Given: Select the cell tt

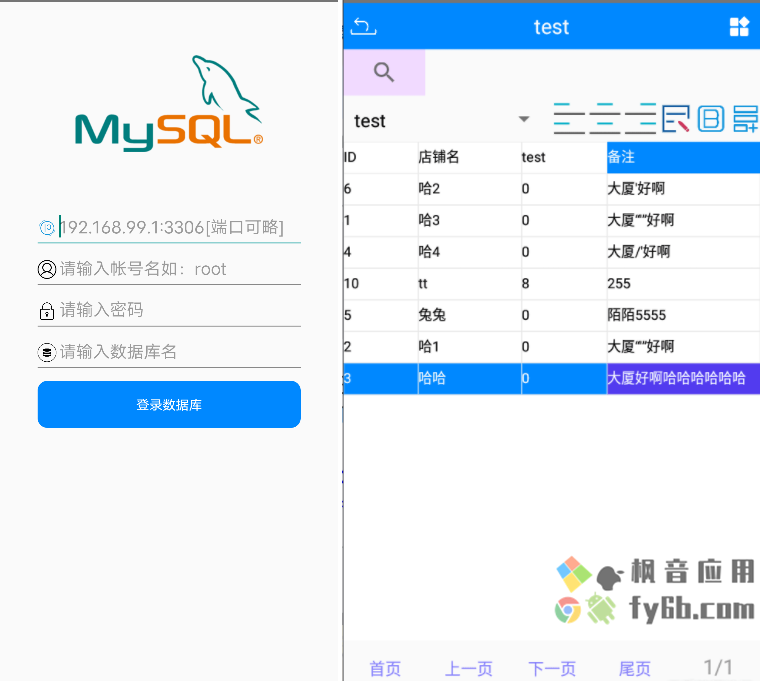Looking at the screenshot, I should coord(469,284).
